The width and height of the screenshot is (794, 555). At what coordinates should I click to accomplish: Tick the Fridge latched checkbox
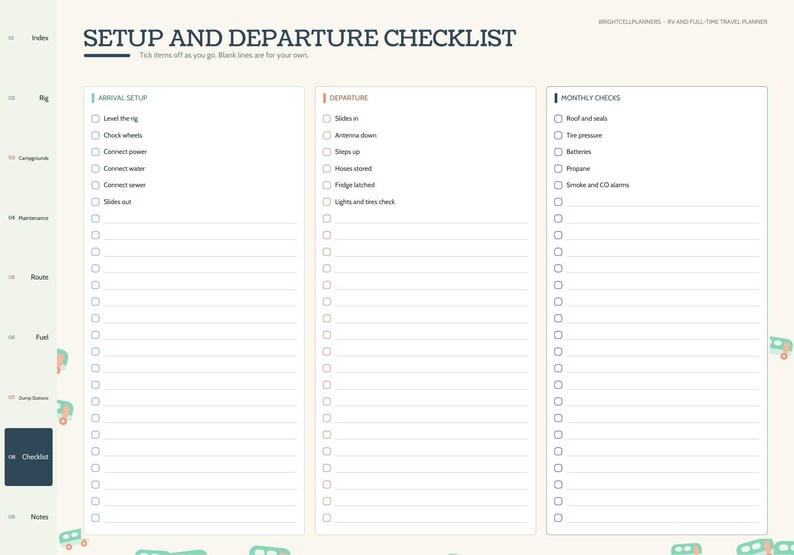coord(327,185)
